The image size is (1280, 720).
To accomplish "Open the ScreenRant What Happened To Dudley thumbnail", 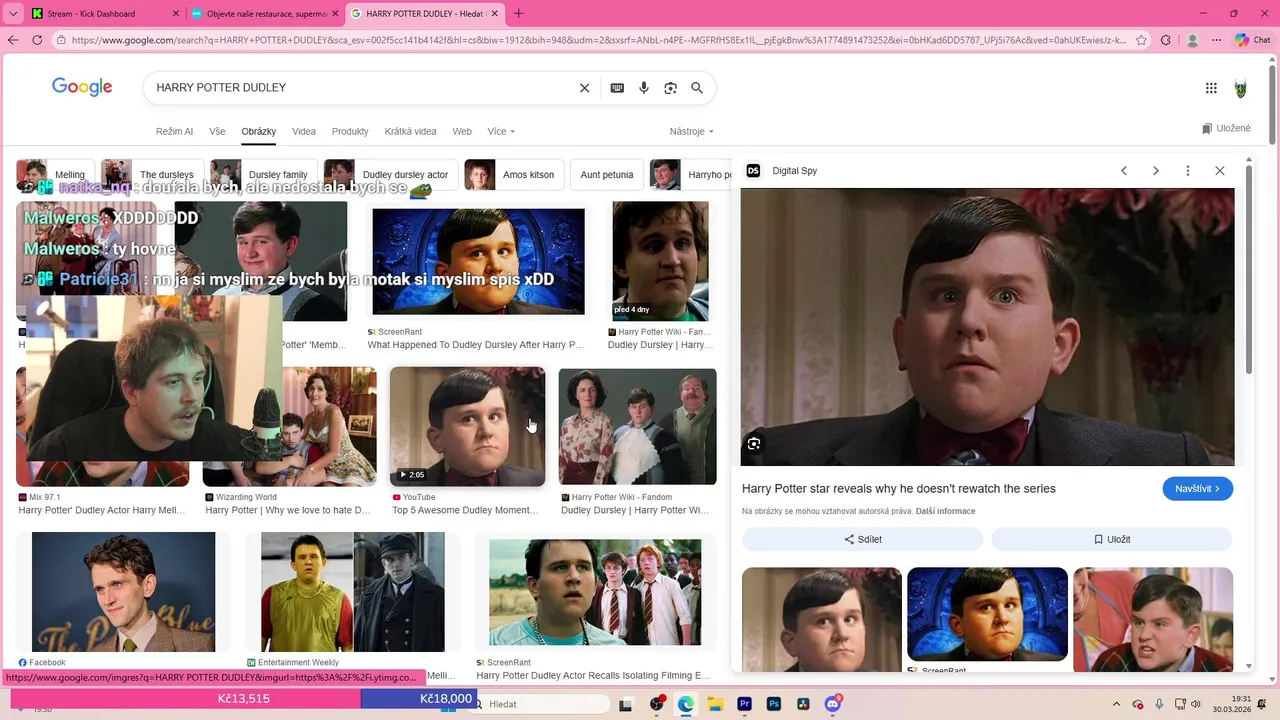I will tap(478, 261).
